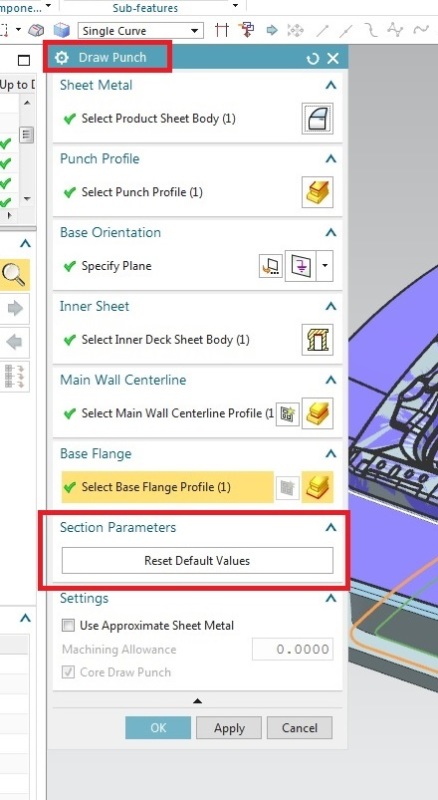Viewport: 438px width, 800px height.
Task: Click the Reset Default Values button
Action: click(x=197, y=561)
